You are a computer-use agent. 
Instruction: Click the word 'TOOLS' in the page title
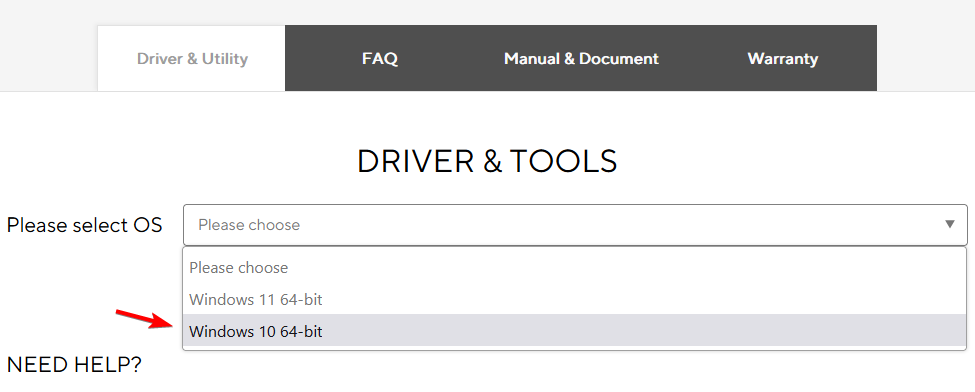[563, 161]
